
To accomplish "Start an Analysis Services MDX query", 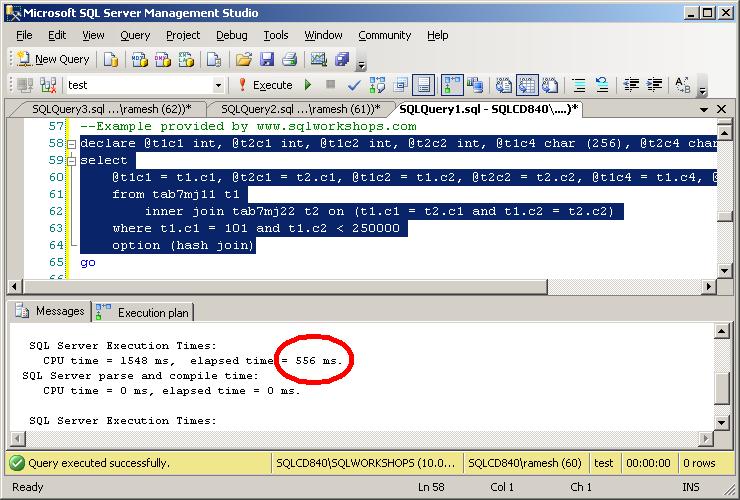I will [x=139, y=59].
